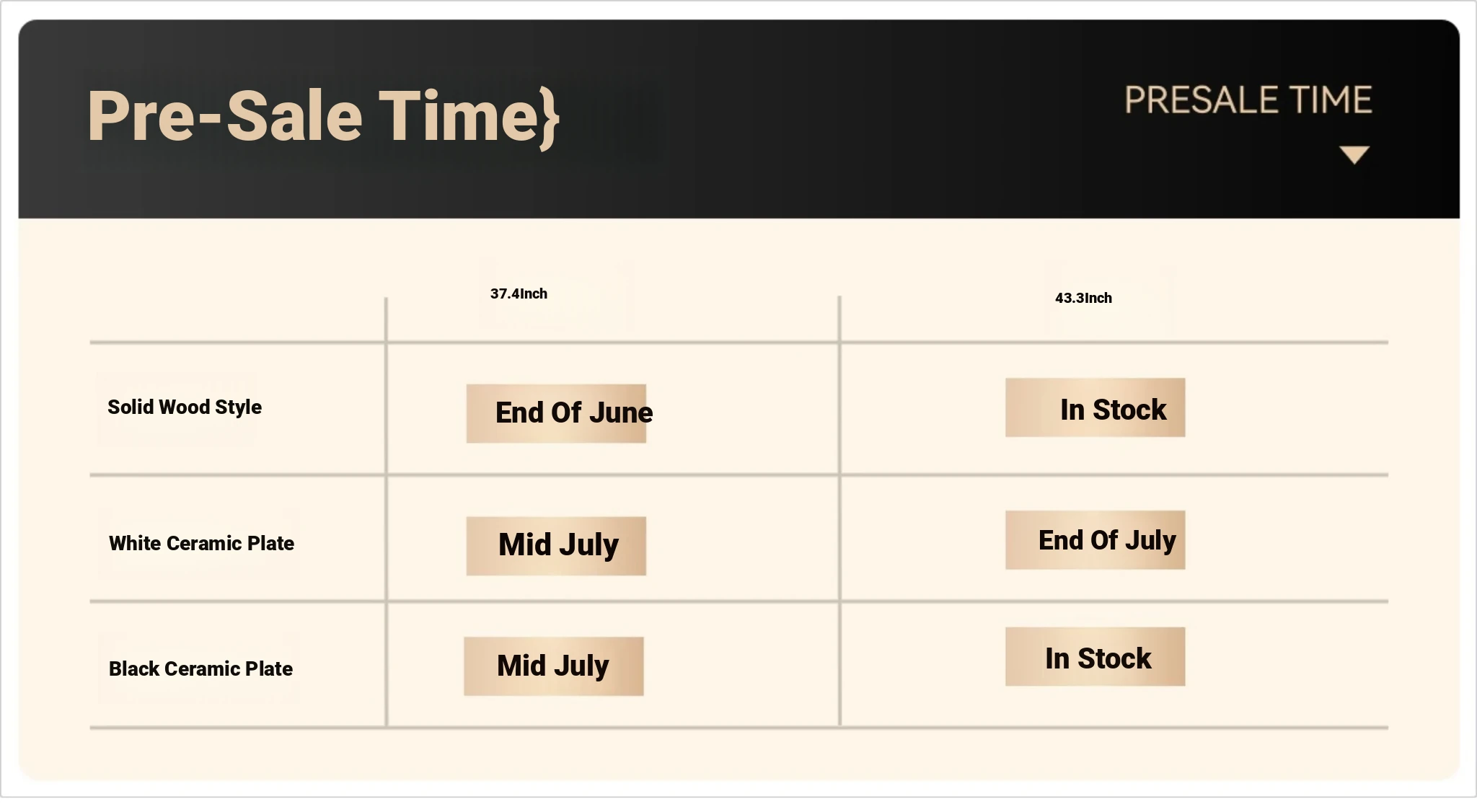Click the End Of June badge
Screen dimensions: 1477x812
[556, 413]
